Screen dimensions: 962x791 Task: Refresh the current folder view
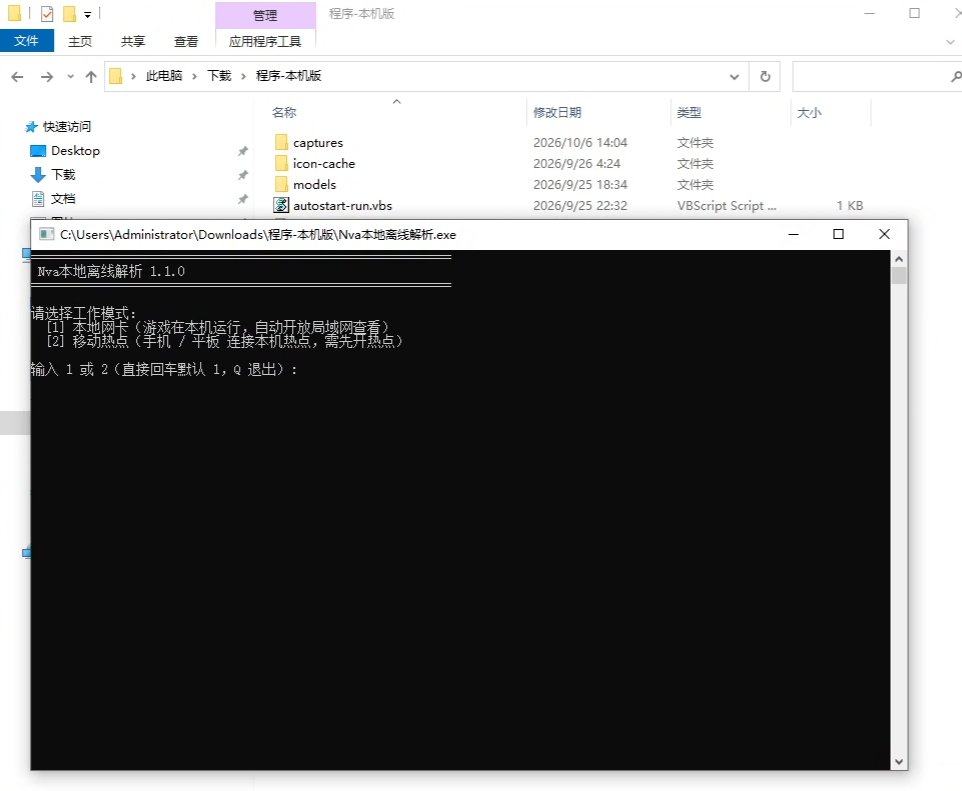pyautogui.click(x=765, y=77)
